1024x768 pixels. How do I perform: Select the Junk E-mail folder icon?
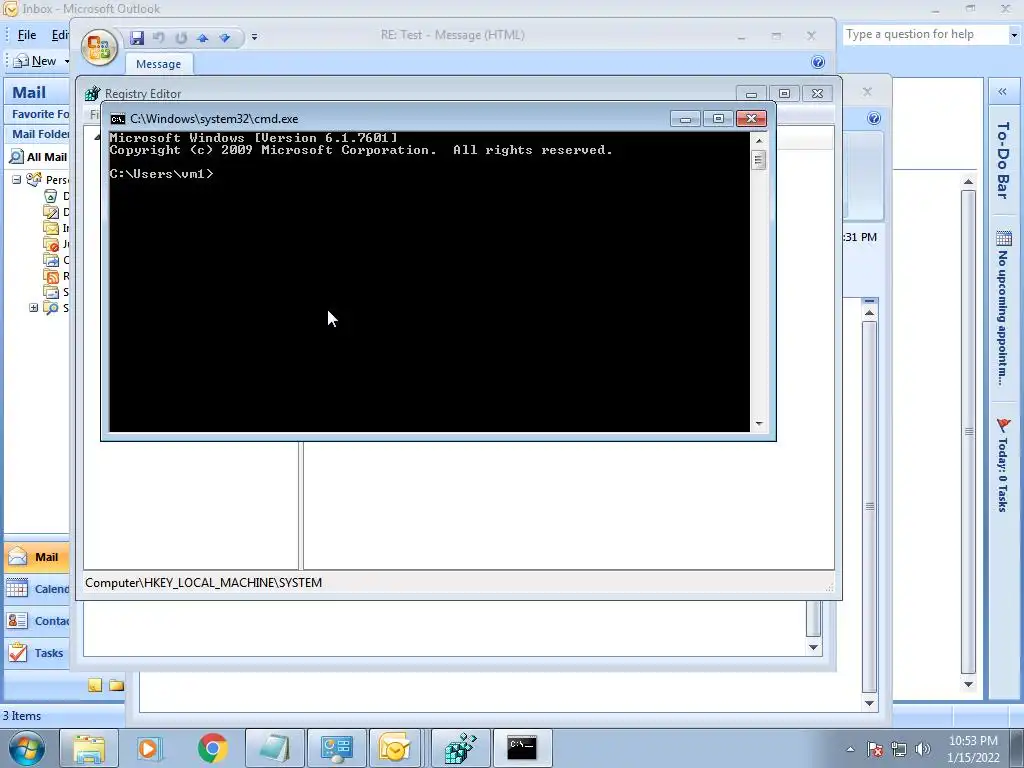pyautogui.click(x=51, y=244)
